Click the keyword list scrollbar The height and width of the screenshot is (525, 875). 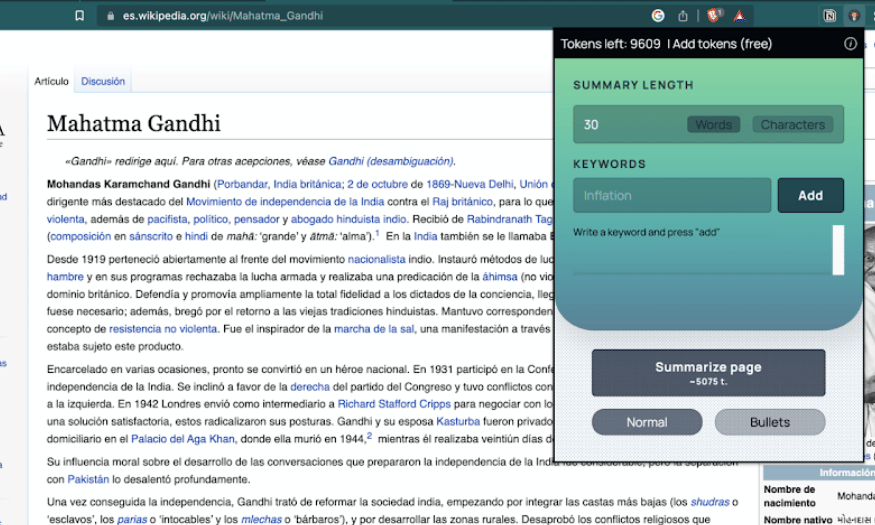[x=838, y=249]
